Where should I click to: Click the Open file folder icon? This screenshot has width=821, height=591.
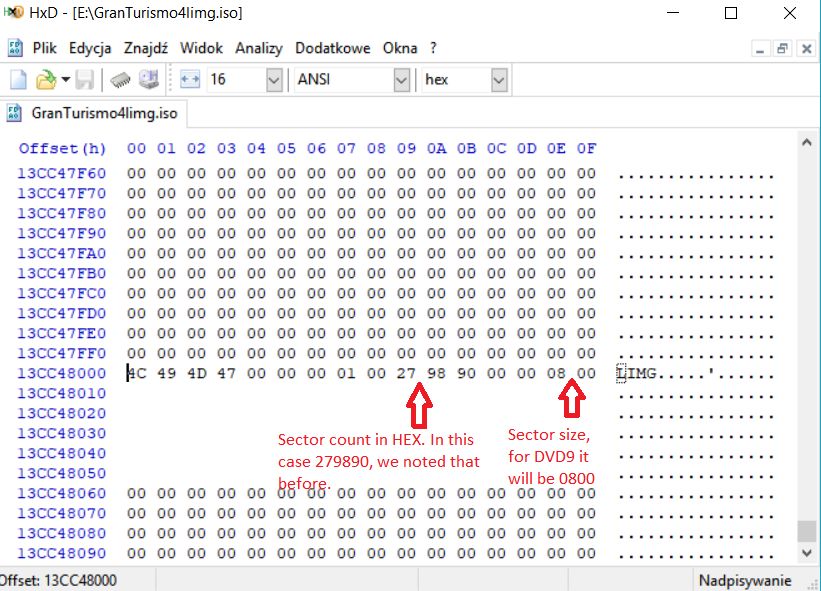[46, 80]
